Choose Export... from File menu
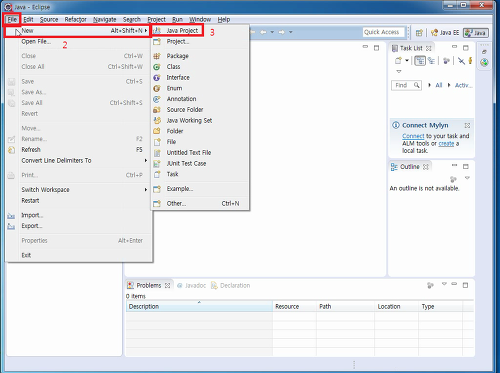The image size is (500, 373). pyautogui.click(x=78, y=226)
